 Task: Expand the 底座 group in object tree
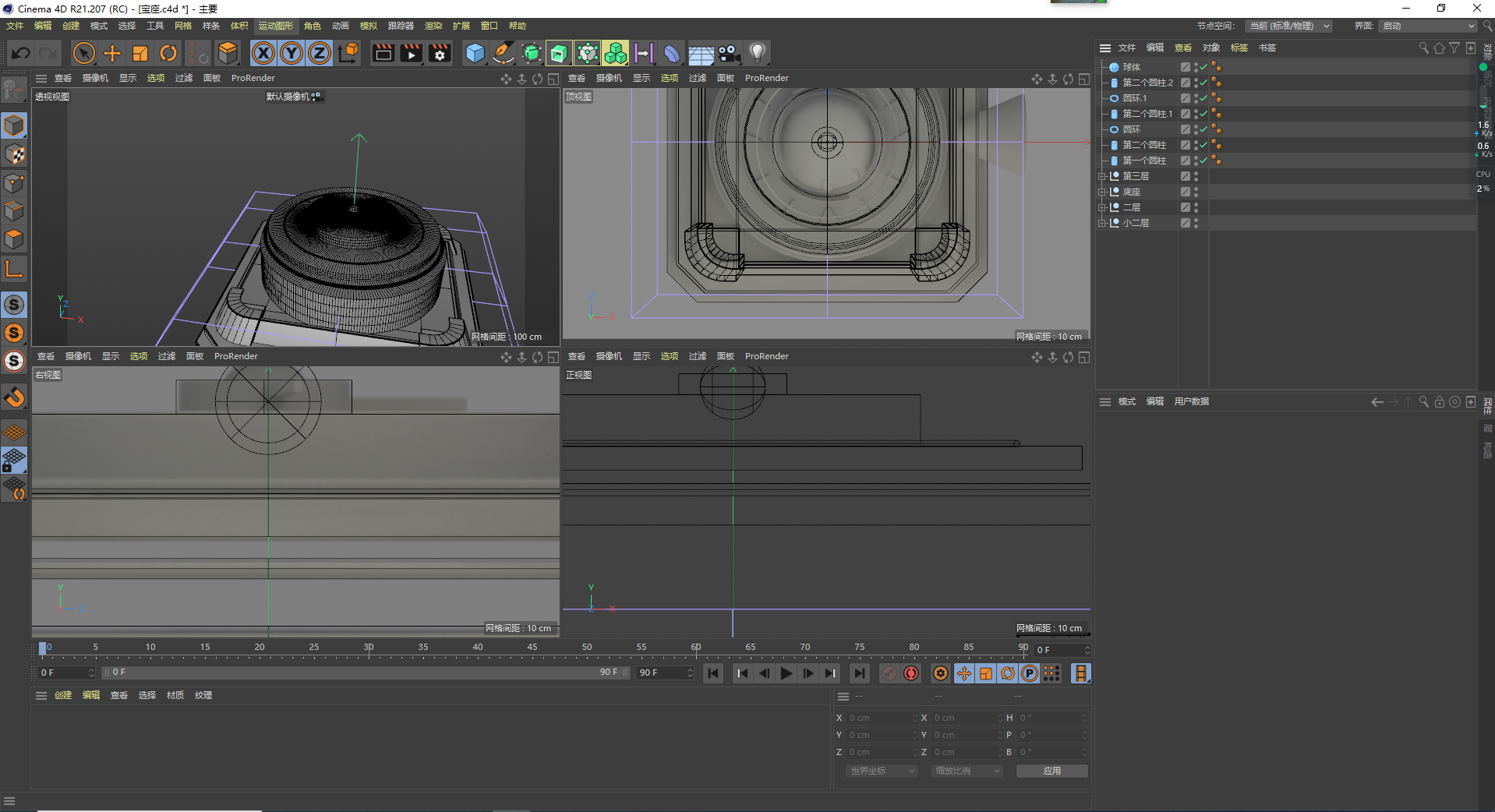[1102, 192]
